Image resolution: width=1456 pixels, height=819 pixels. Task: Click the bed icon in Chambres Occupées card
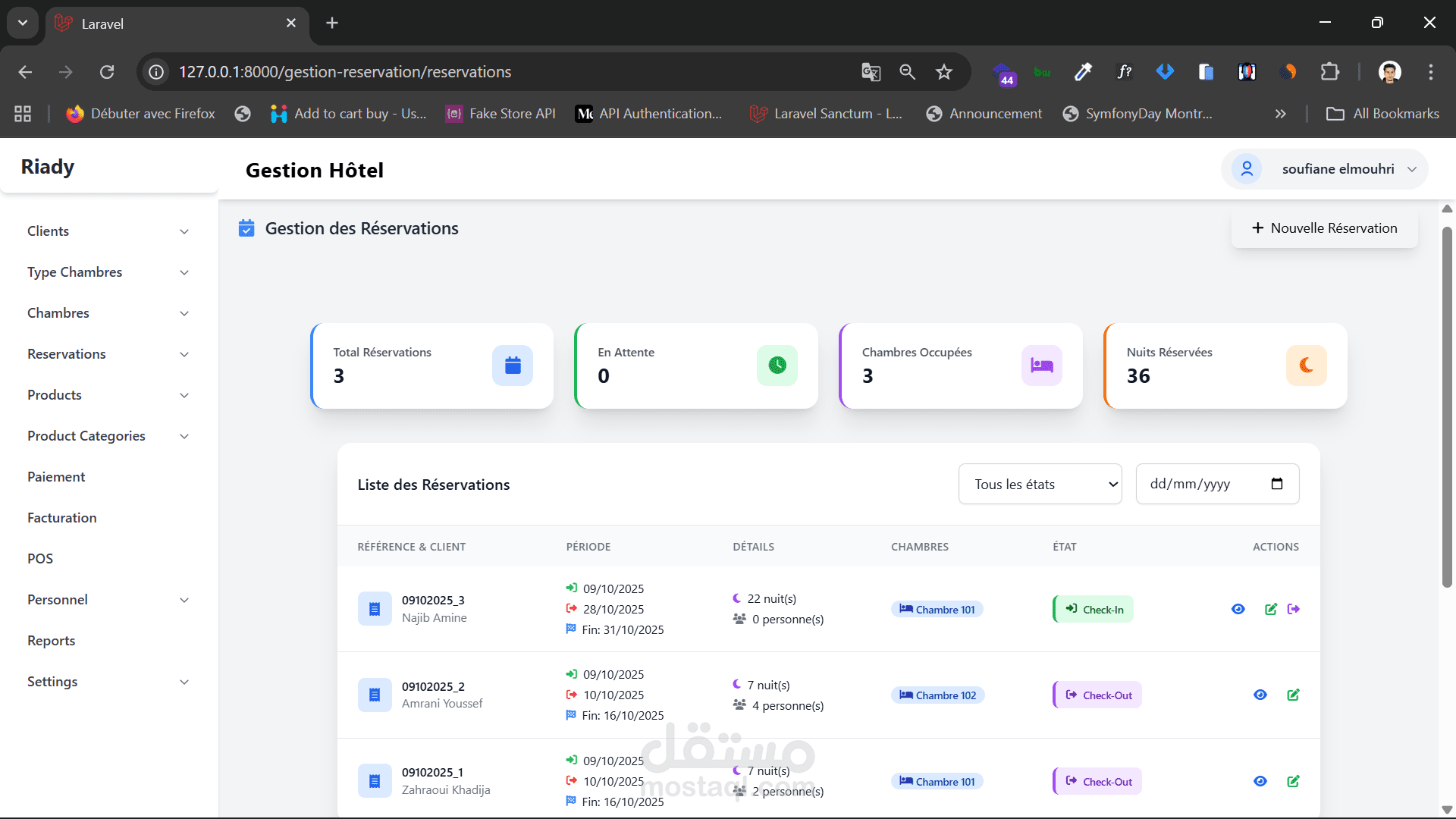point(1041,366)
